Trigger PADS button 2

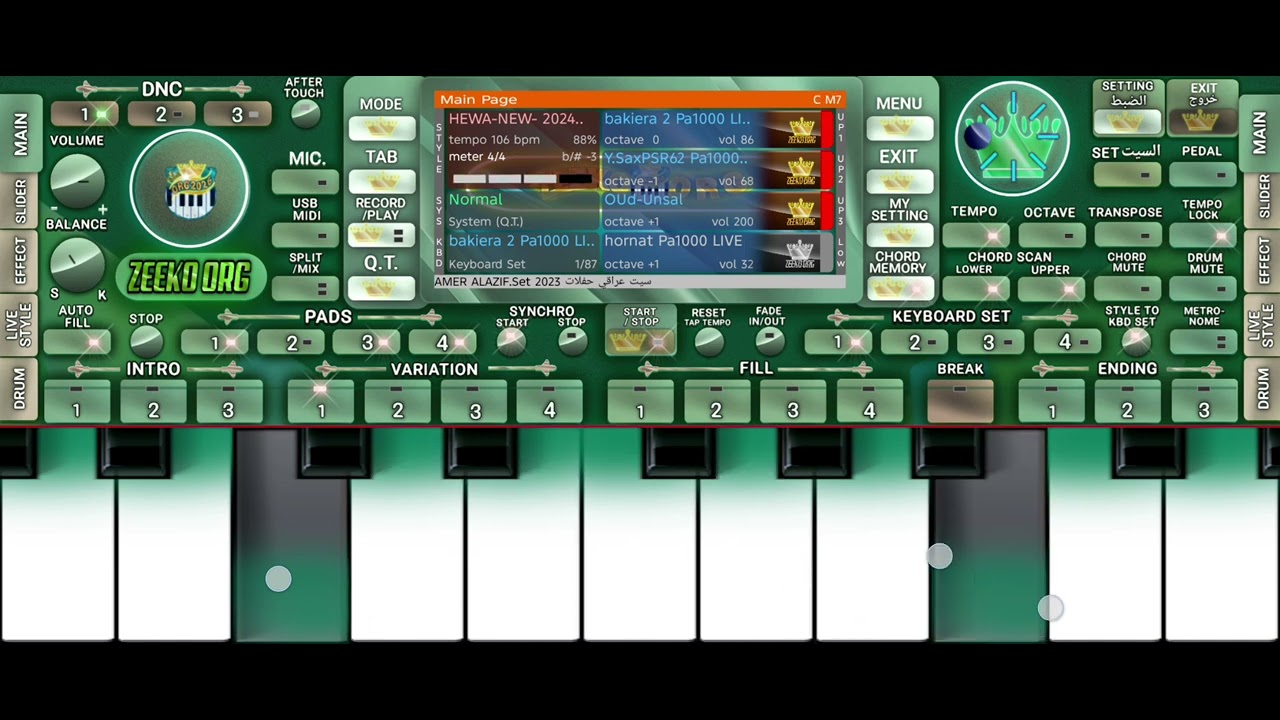point(290,342)
